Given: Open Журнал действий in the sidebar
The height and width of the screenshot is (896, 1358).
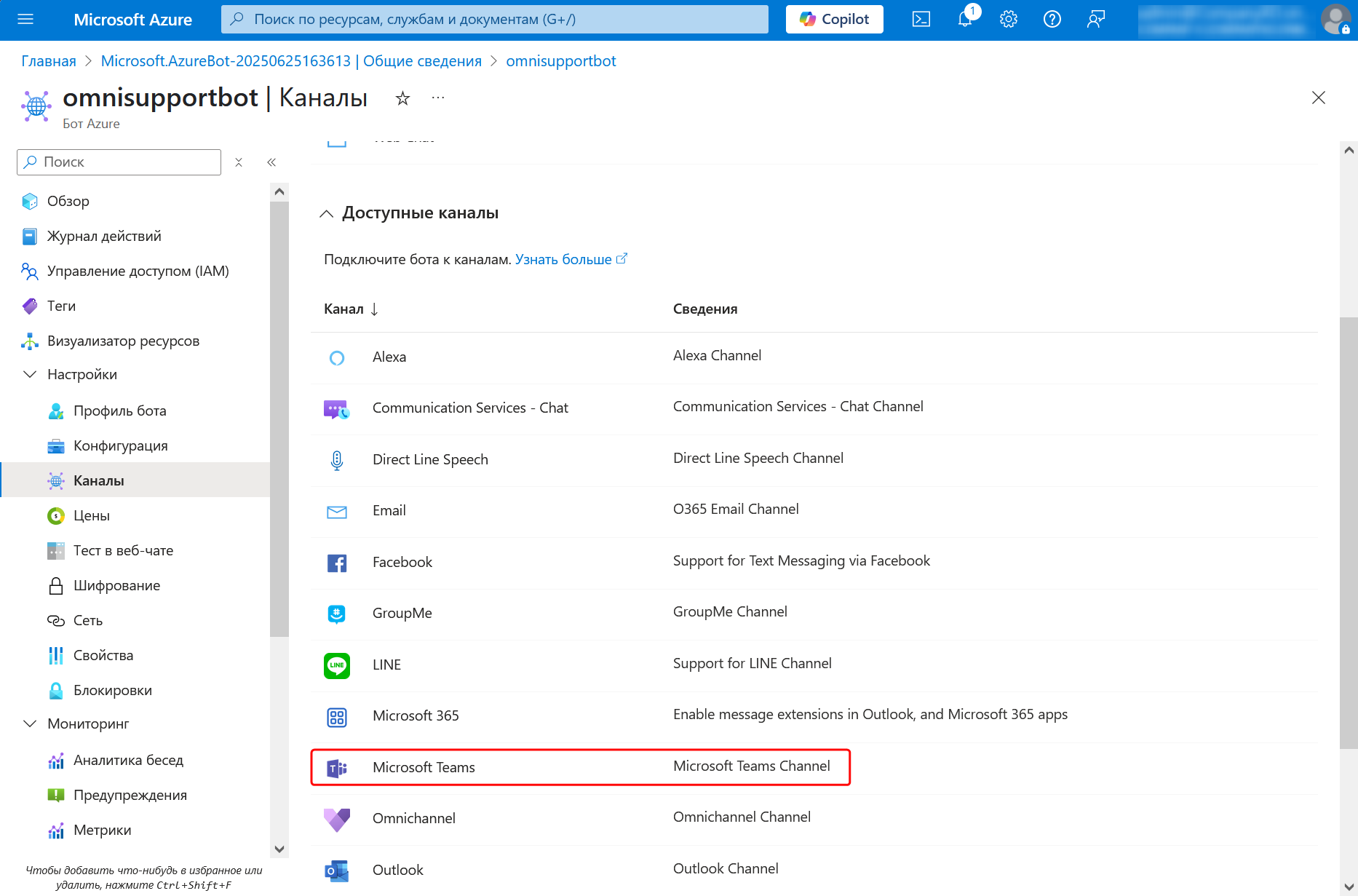Looking at the screenshot, I should pyautogui.click(x=104, y=237).
